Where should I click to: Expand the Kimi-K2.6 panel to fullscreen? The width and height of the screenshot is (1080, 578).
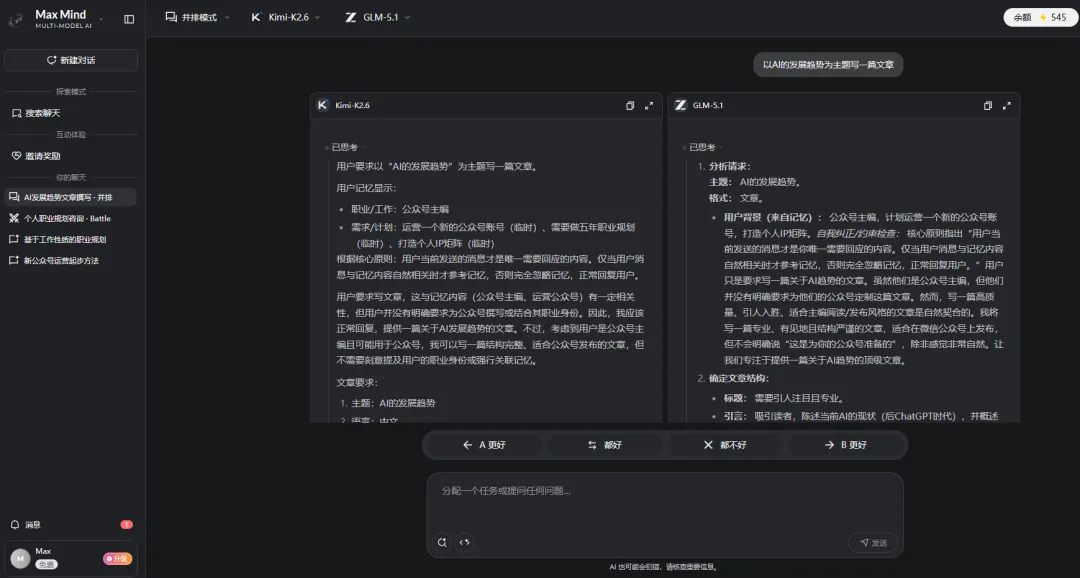(649, 105)
